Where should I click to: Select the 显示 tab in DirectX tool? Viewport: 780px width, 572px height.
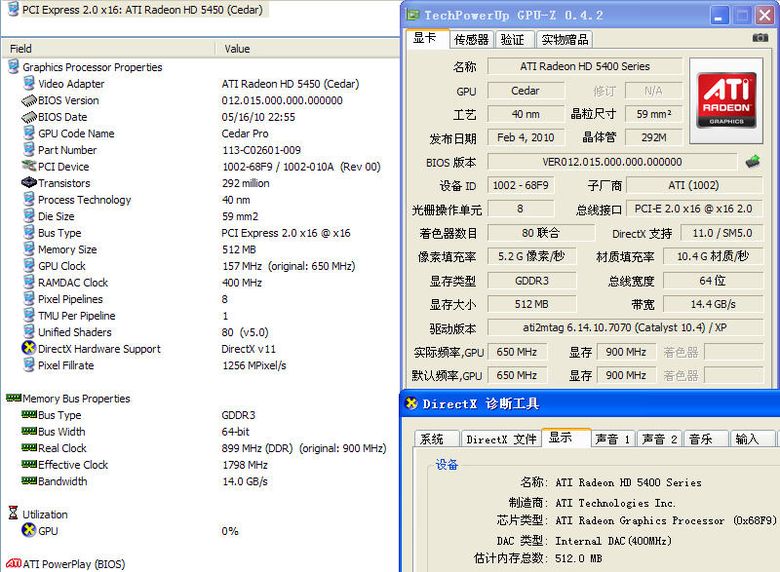tap(566, 437)
